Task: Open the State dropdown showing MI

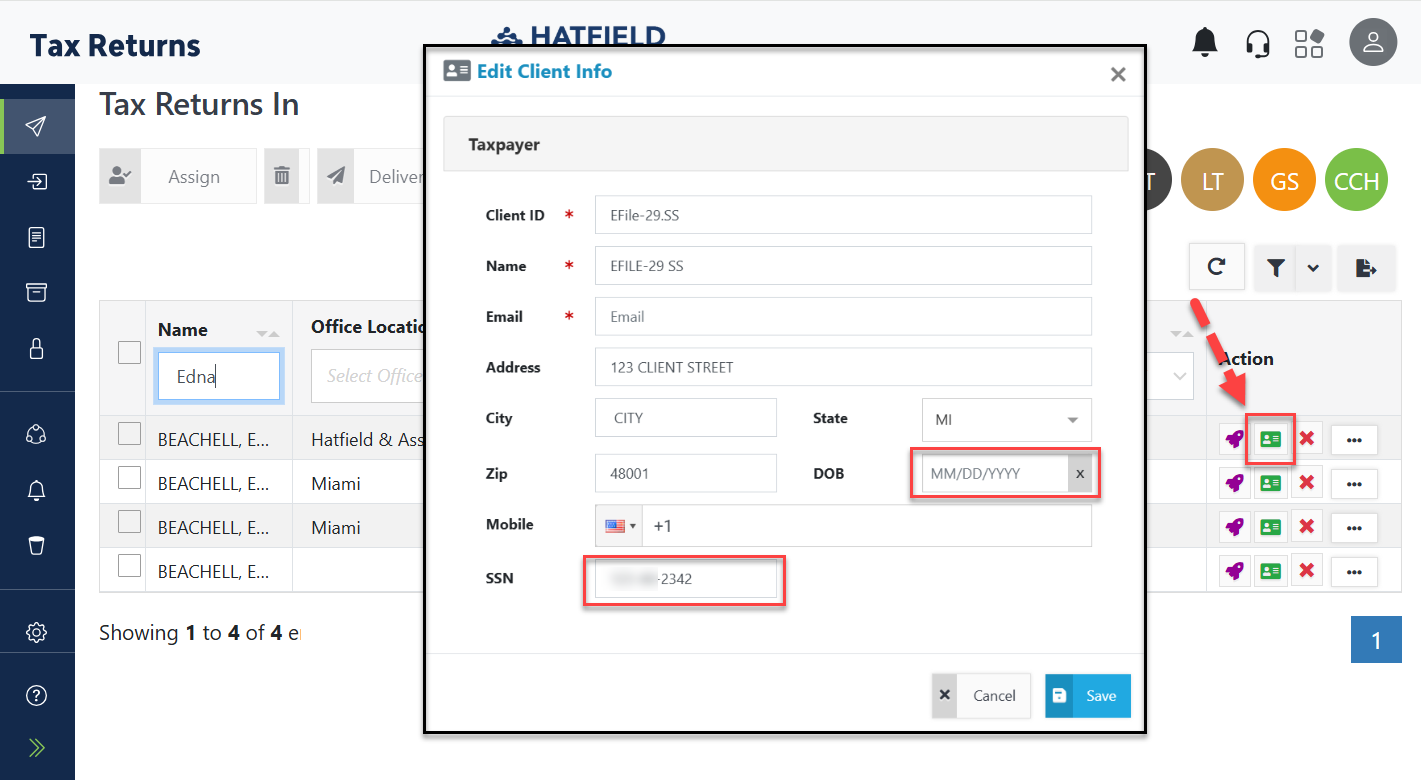Action: (x=1006, y=419)
